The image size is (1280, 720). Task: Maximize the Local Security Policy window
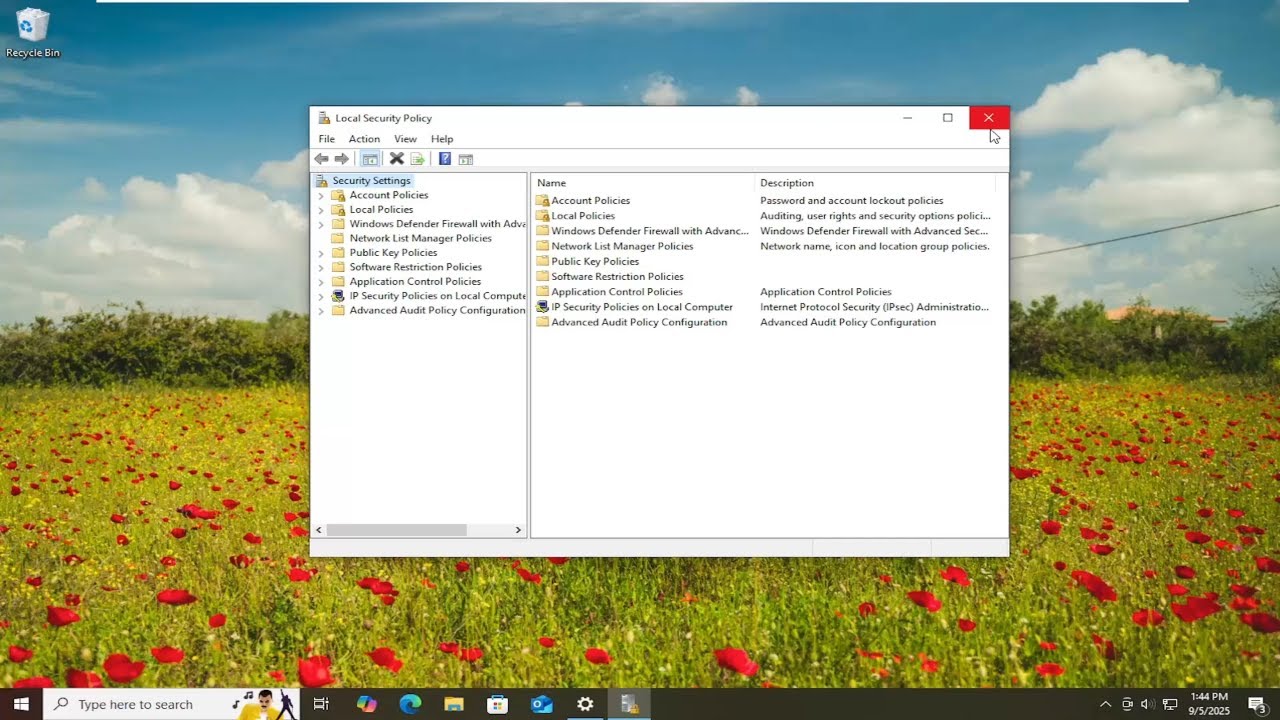click(948, 118)
